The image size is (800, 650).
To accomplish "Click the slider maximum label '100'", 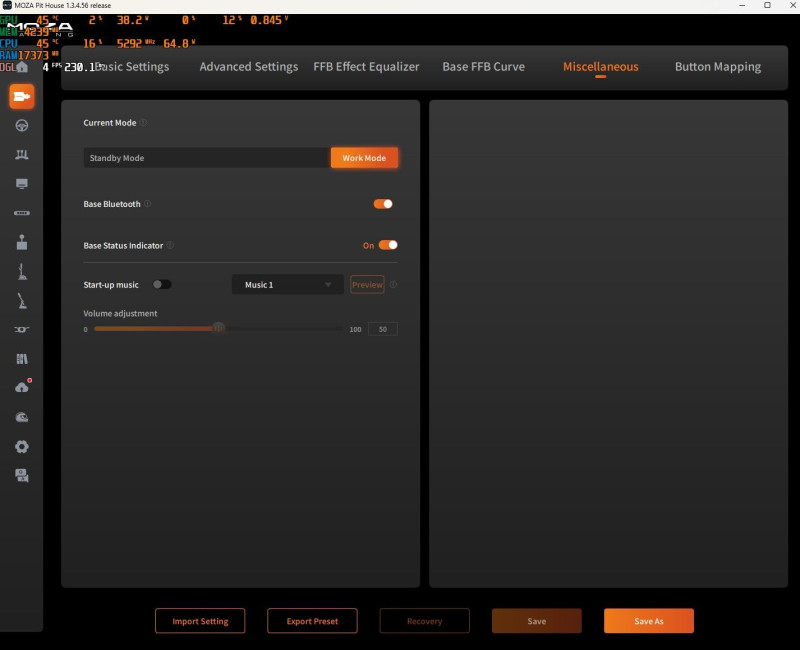I will coord(355,330).
